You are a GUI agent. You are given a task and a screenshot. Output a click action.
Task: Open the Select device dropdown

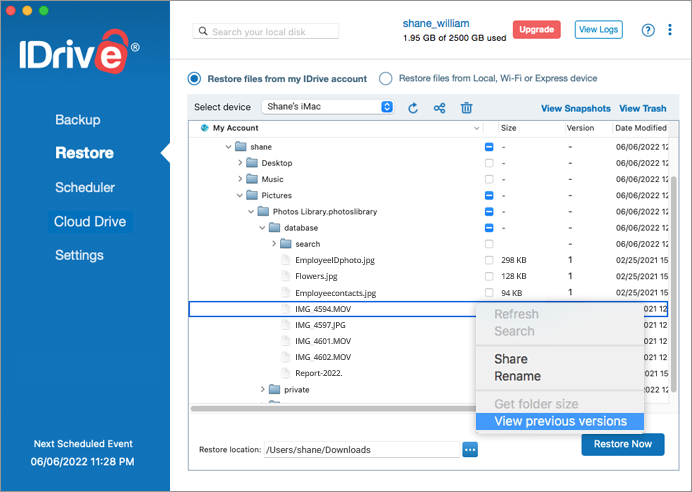pos(327,107)
